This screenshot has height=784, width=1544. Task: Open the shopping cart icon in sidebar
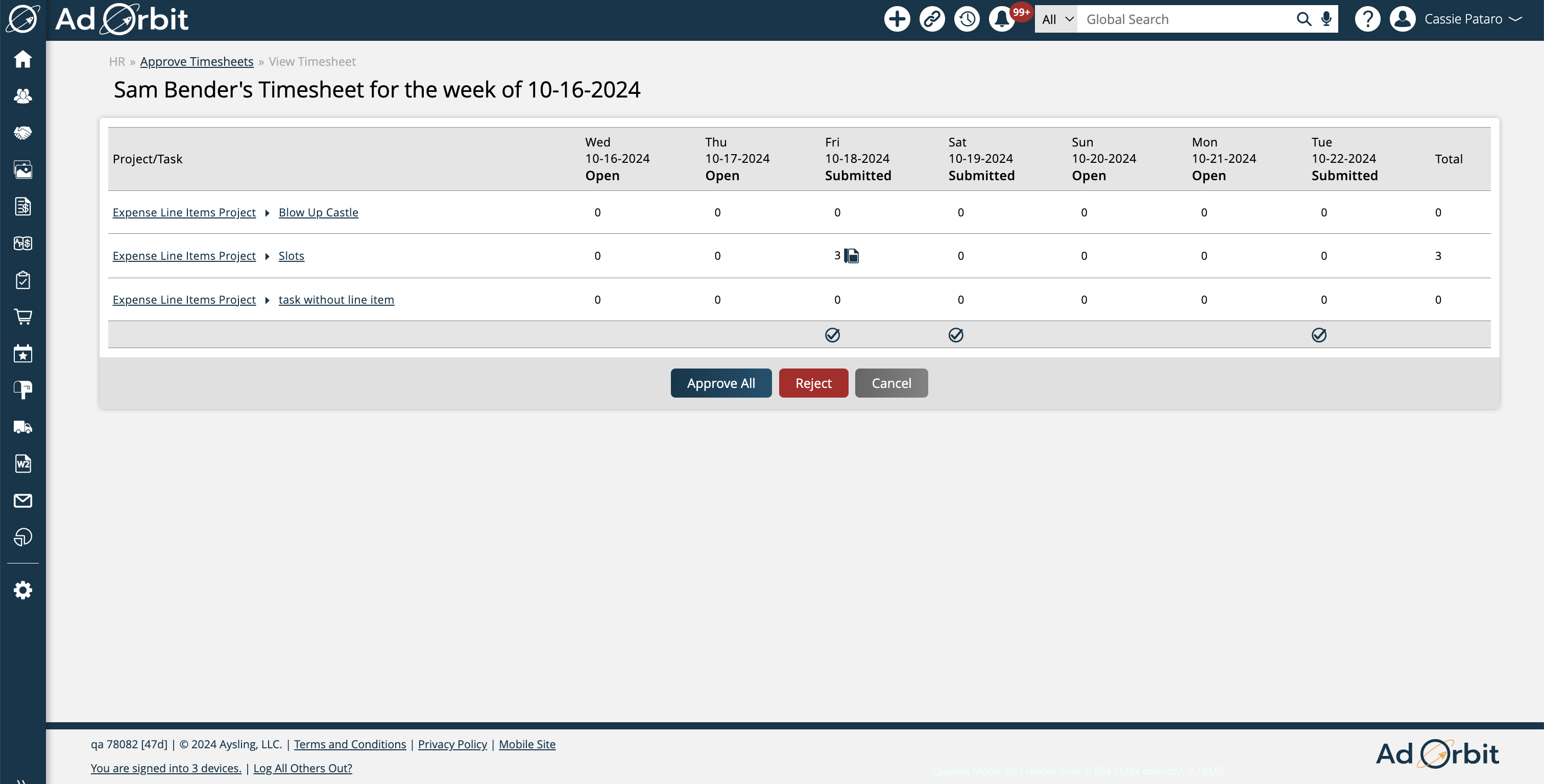tap(23, 316)
